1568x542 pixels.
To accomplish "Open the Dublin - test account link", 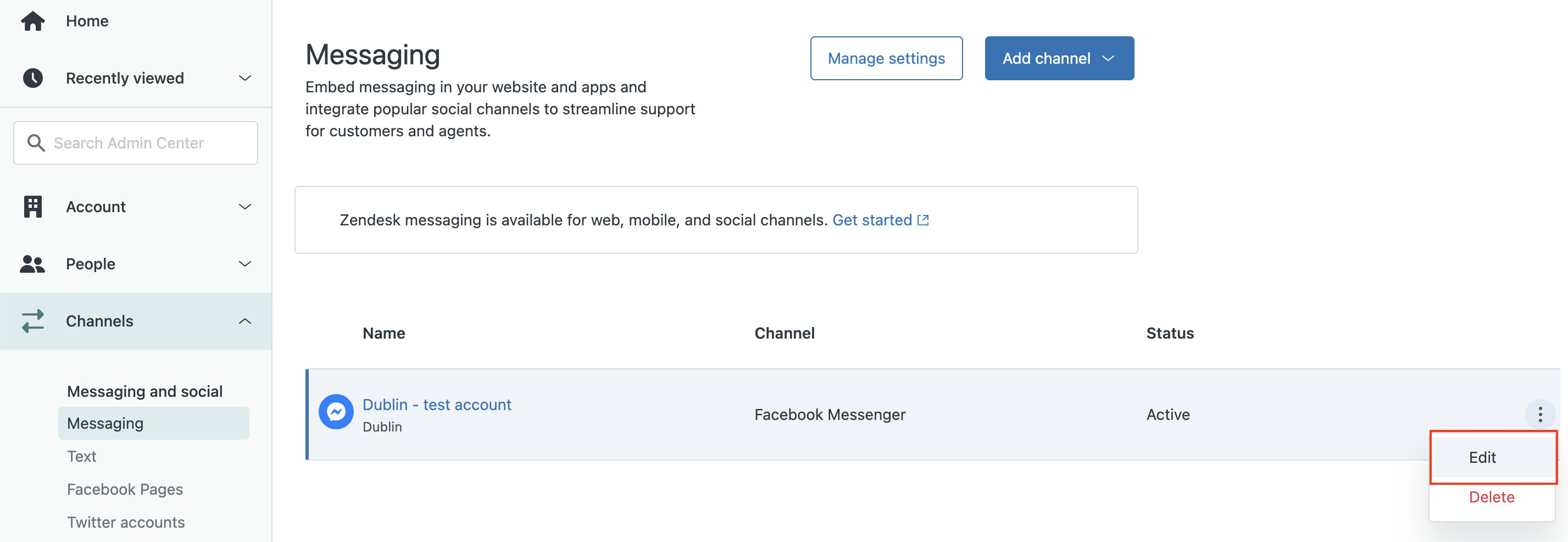I will [436, 405].
